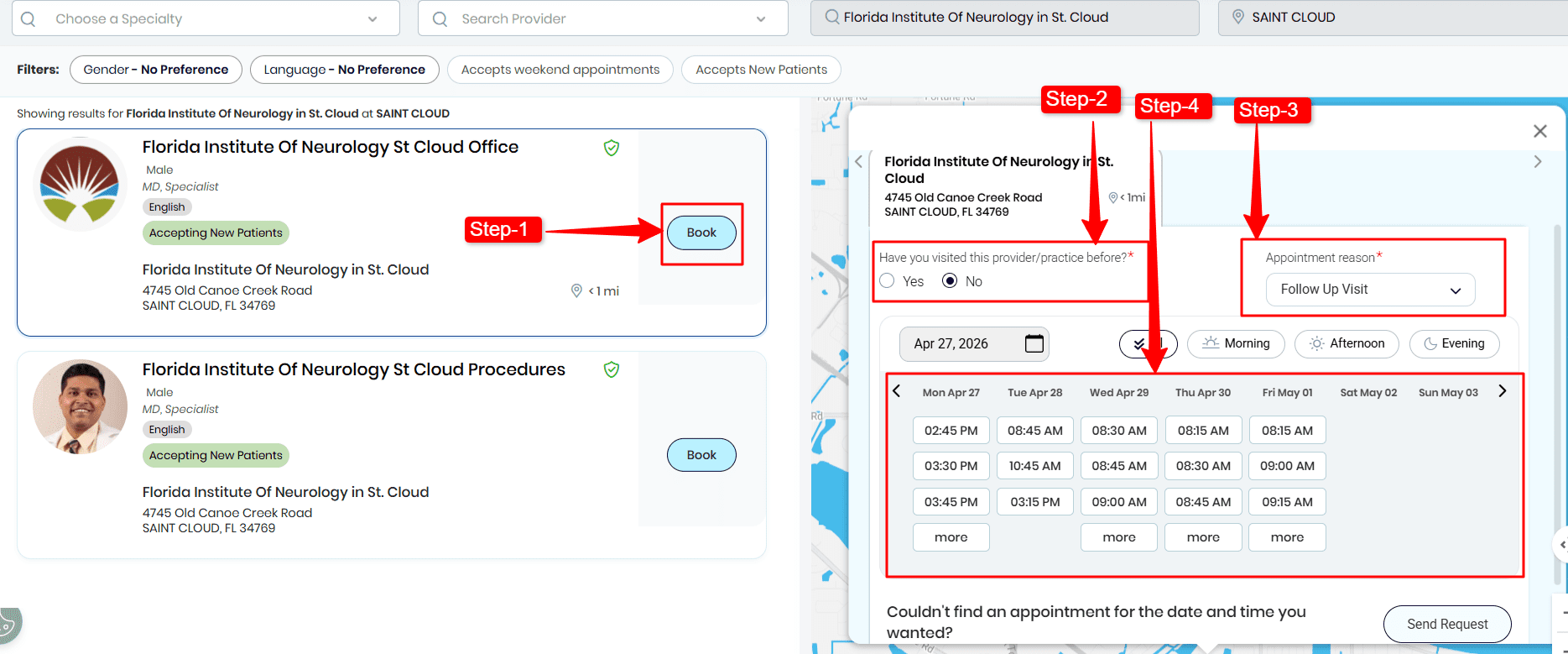Image resolution: width=1568 pixels, height=654 pixels.
Task: Close the booking panel with X
Action: [1540, 131]
